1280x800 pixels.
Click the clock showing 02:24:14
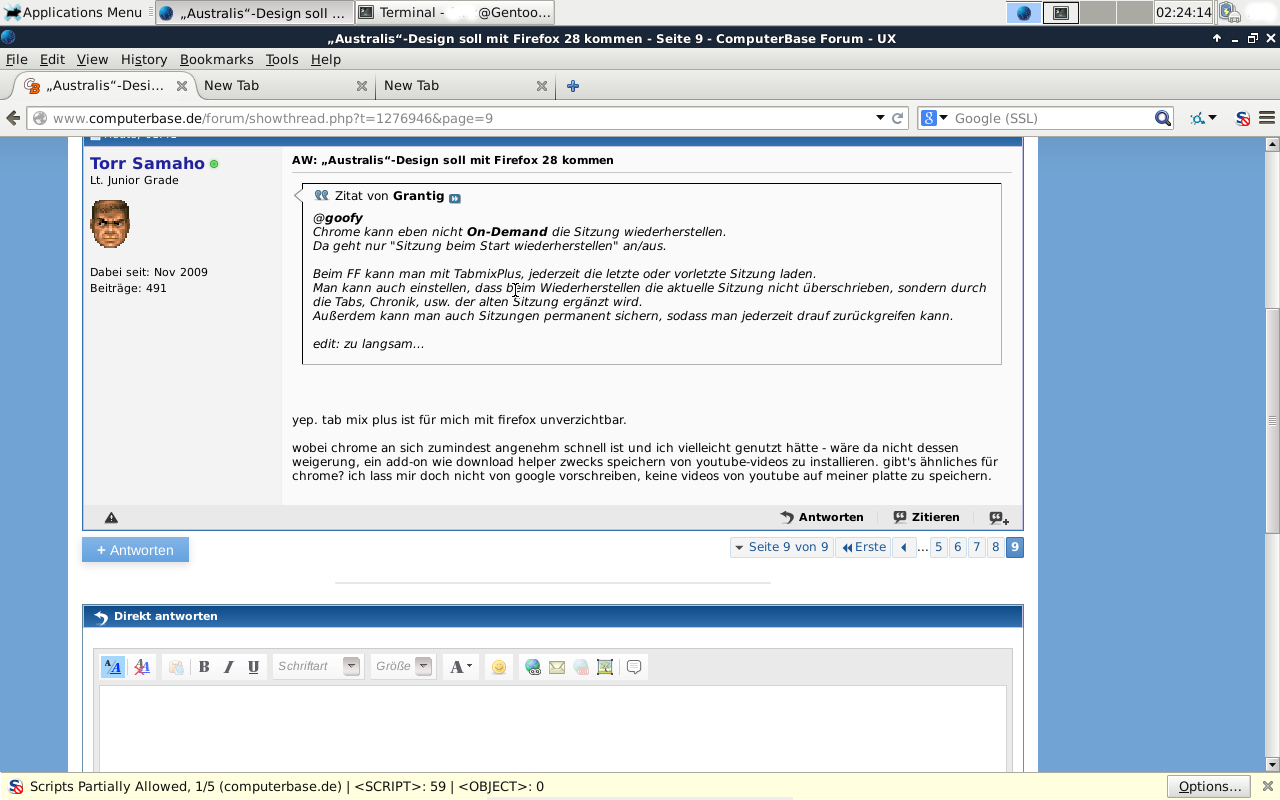tap(1183, 12)
